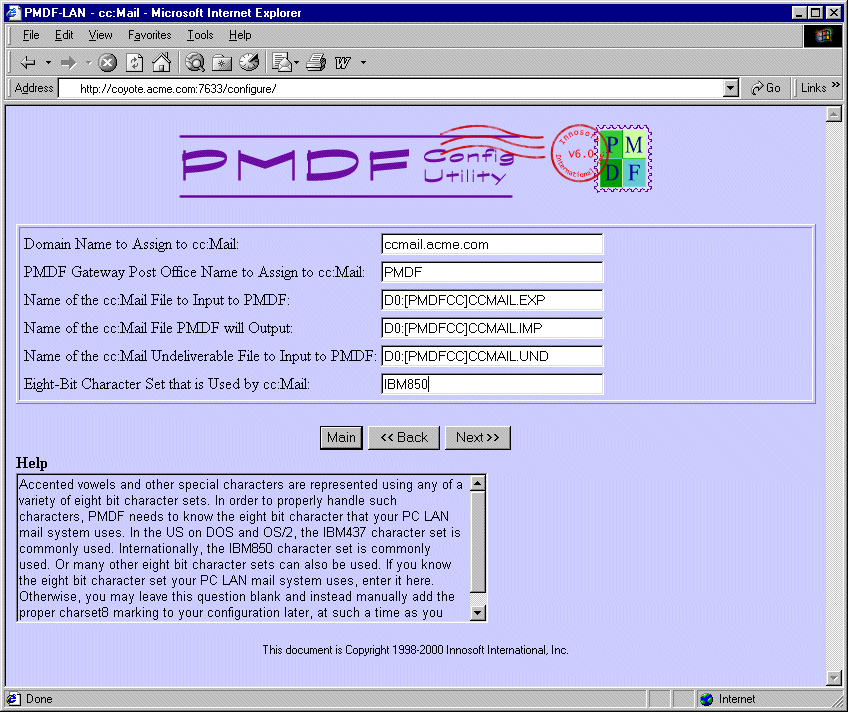Expand the address bar dropdown arrow
This screenshot has width=848, height=712.
[x=731, y=88]
